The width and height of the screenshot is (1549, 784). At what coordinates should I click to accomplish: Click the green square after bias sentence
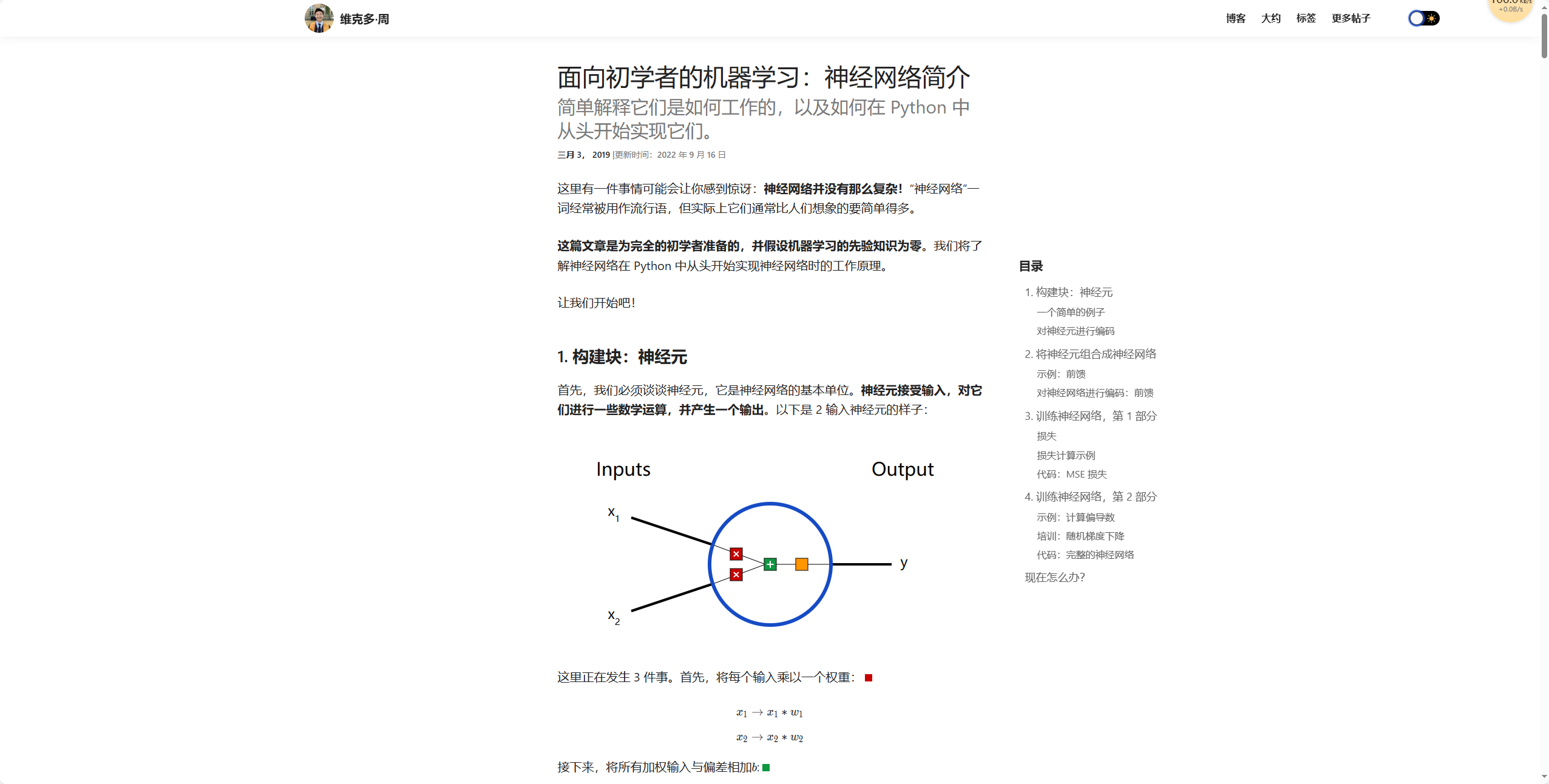click(766, 768)
